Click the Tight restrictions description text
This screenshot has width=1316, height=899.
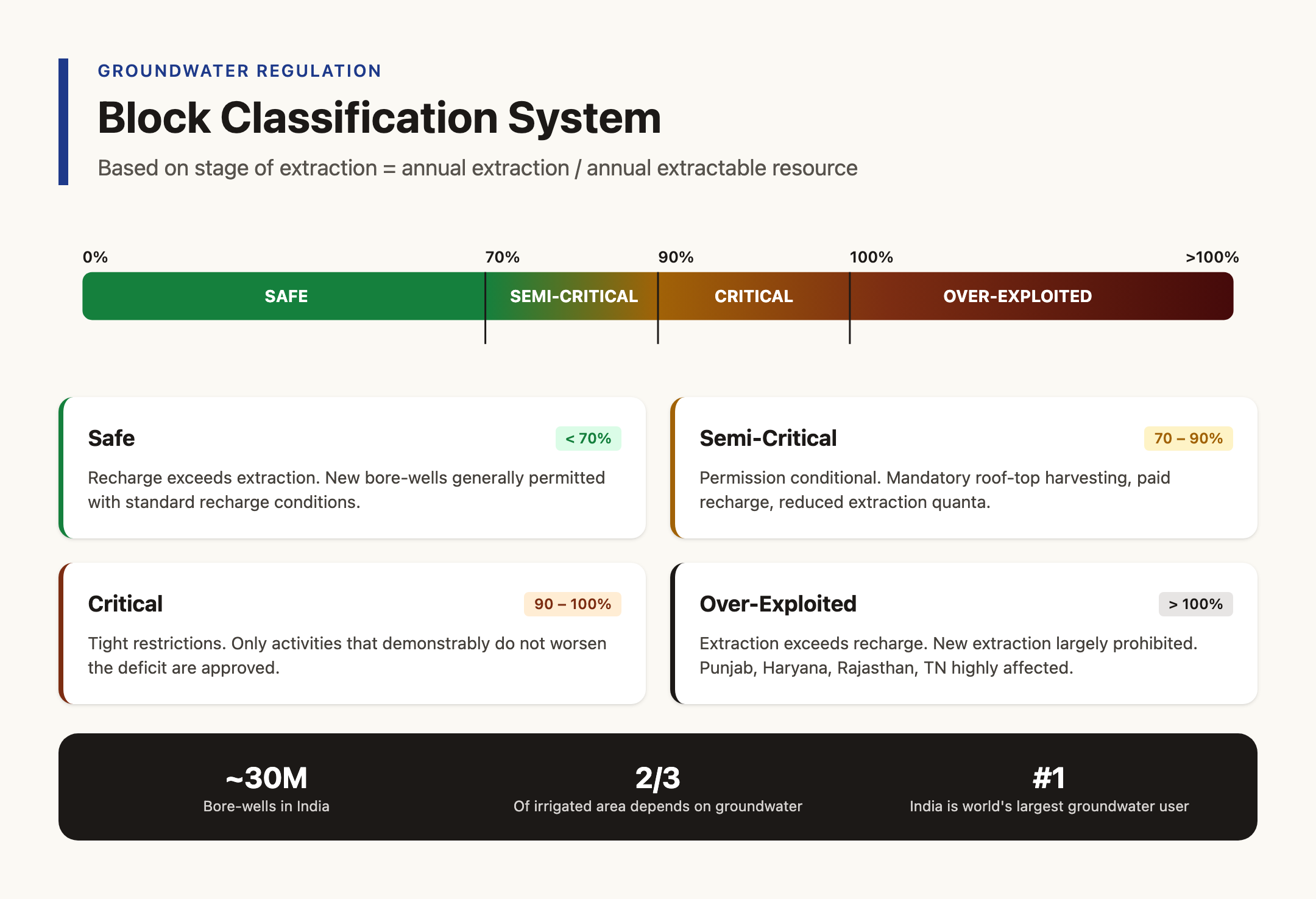pyautogui.click(x=347, y=655)
